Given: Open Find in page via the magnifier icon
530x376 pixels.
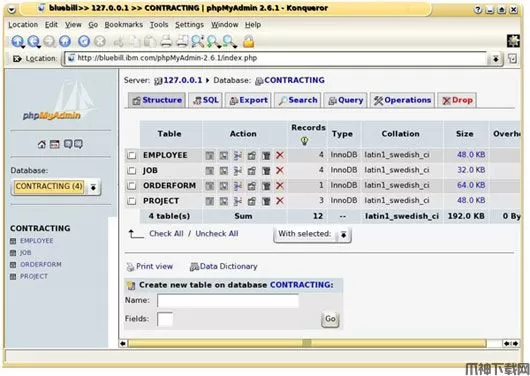Looking at the screenshot, I should [198, 42].
